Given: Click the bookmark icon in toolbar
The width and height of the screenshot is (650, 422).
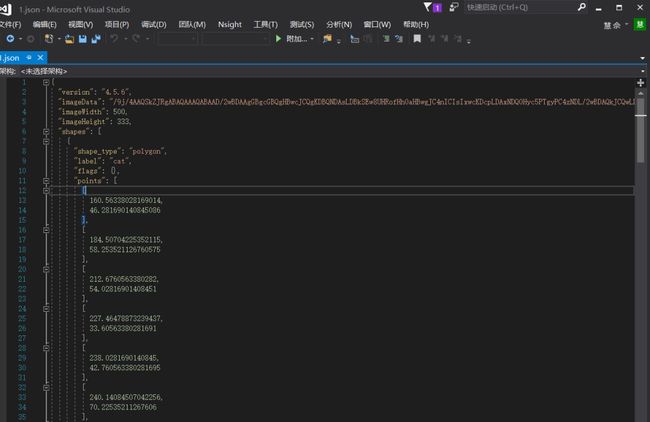Looking at the screenshot, I should pos(417,39).
